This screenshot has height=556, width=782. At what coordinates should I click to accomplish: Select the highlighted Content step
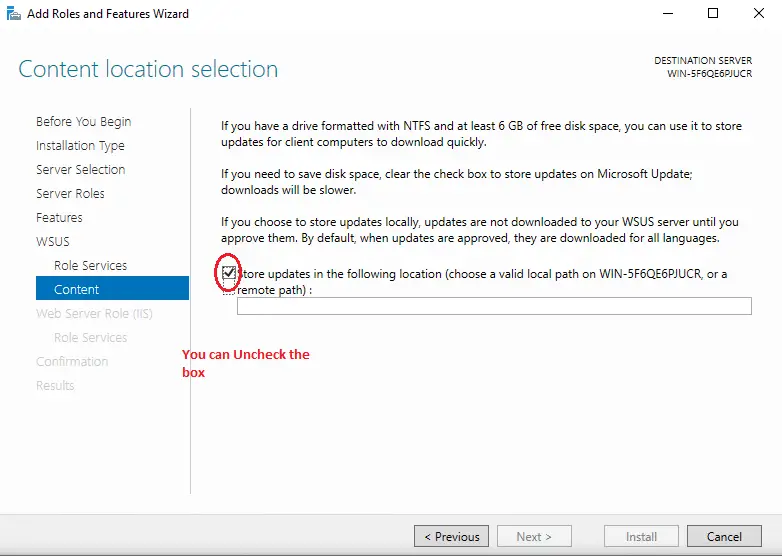[112, 289]
